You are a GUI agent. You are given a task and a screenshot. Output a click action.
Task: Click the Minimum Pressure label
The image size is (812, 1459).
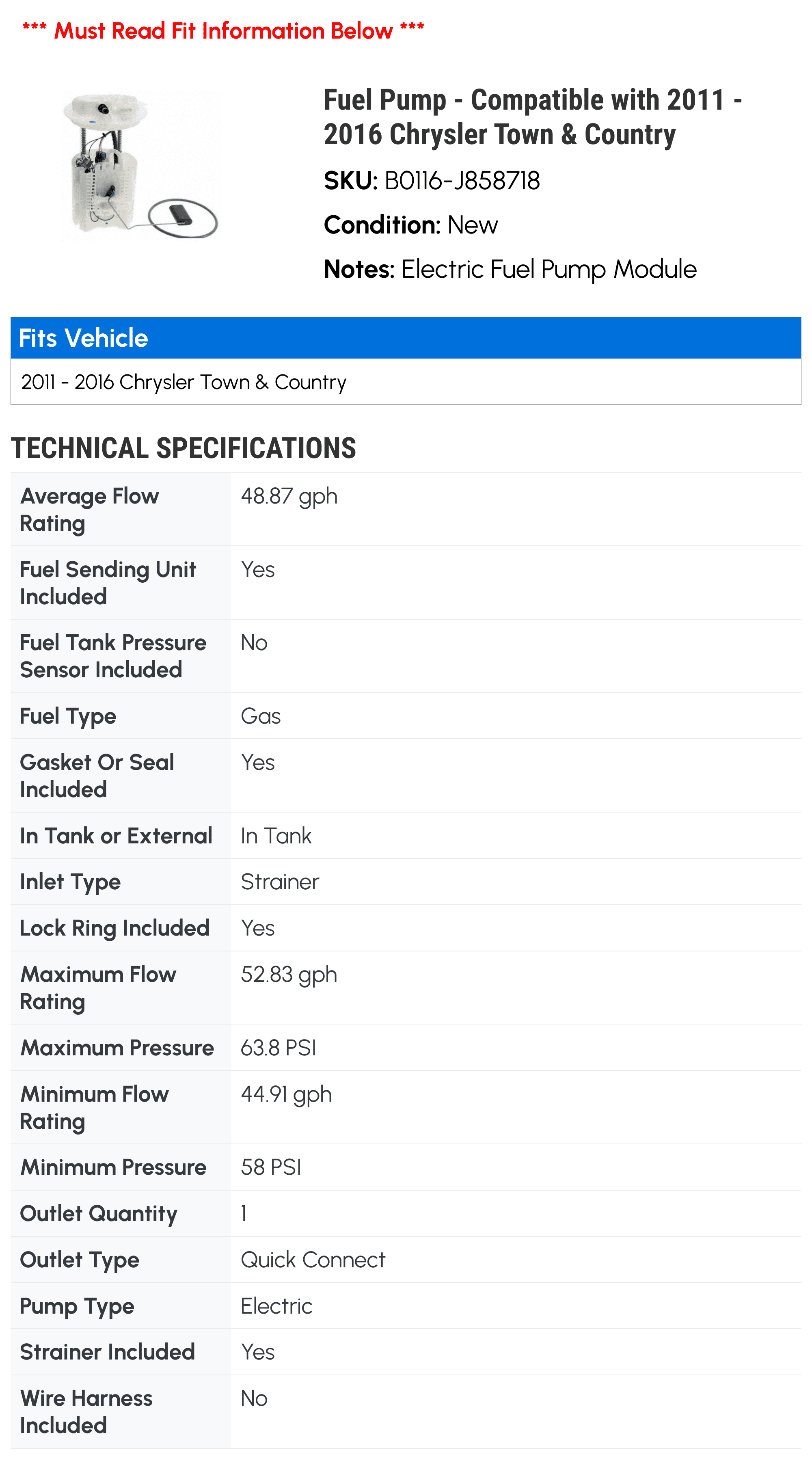(113, 1167)
